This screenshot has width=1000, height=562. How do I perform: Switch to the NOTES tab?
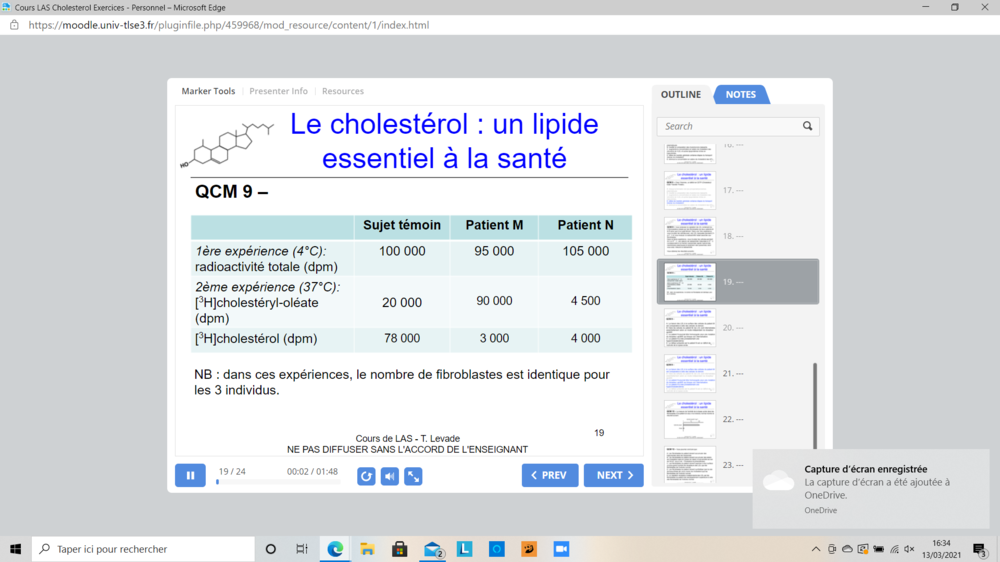pyautogui.click(x=740, y=94)
